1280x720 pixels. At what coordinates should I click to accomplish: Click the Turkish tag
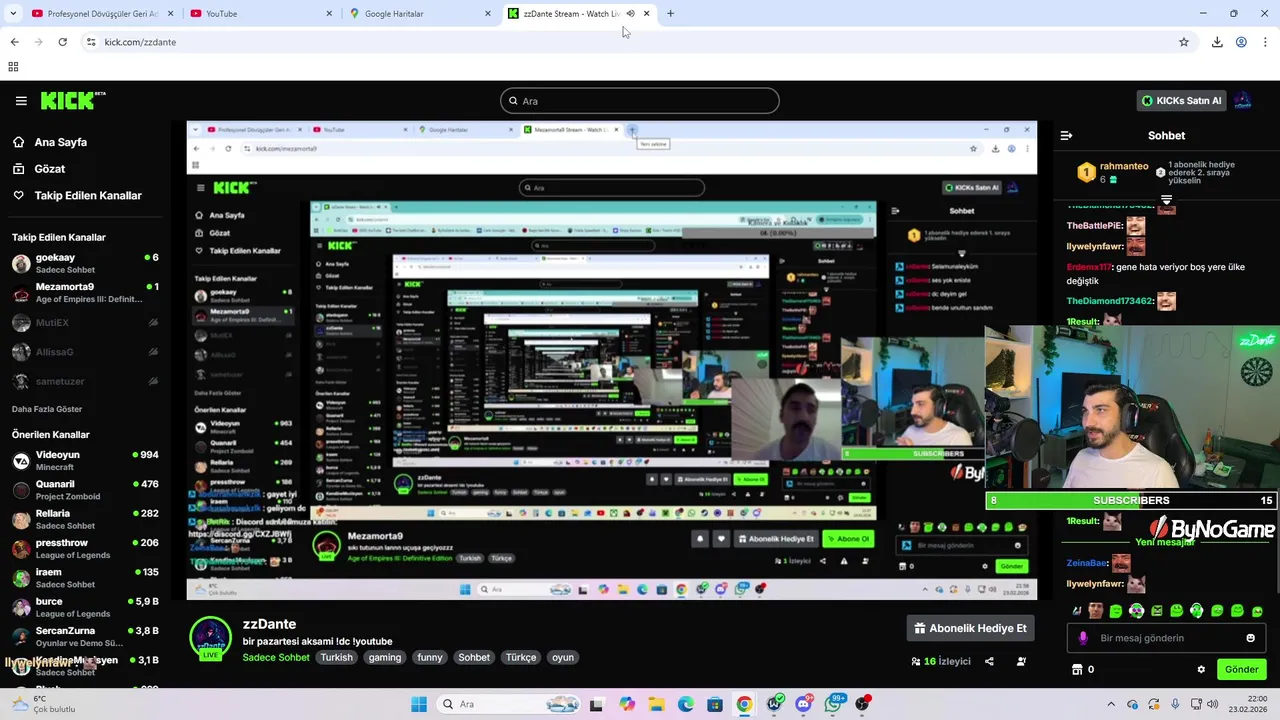[337, 657]
